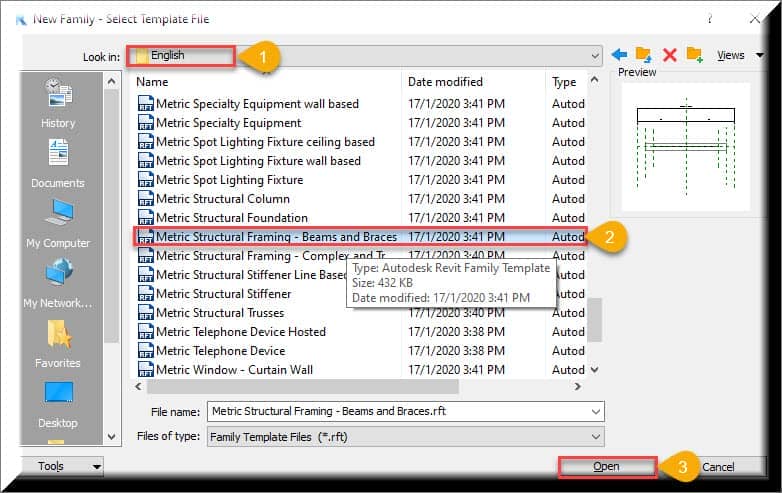This screenshot has height=493, width=782.
Task: Open the Views menu
Action: [740, 55]
